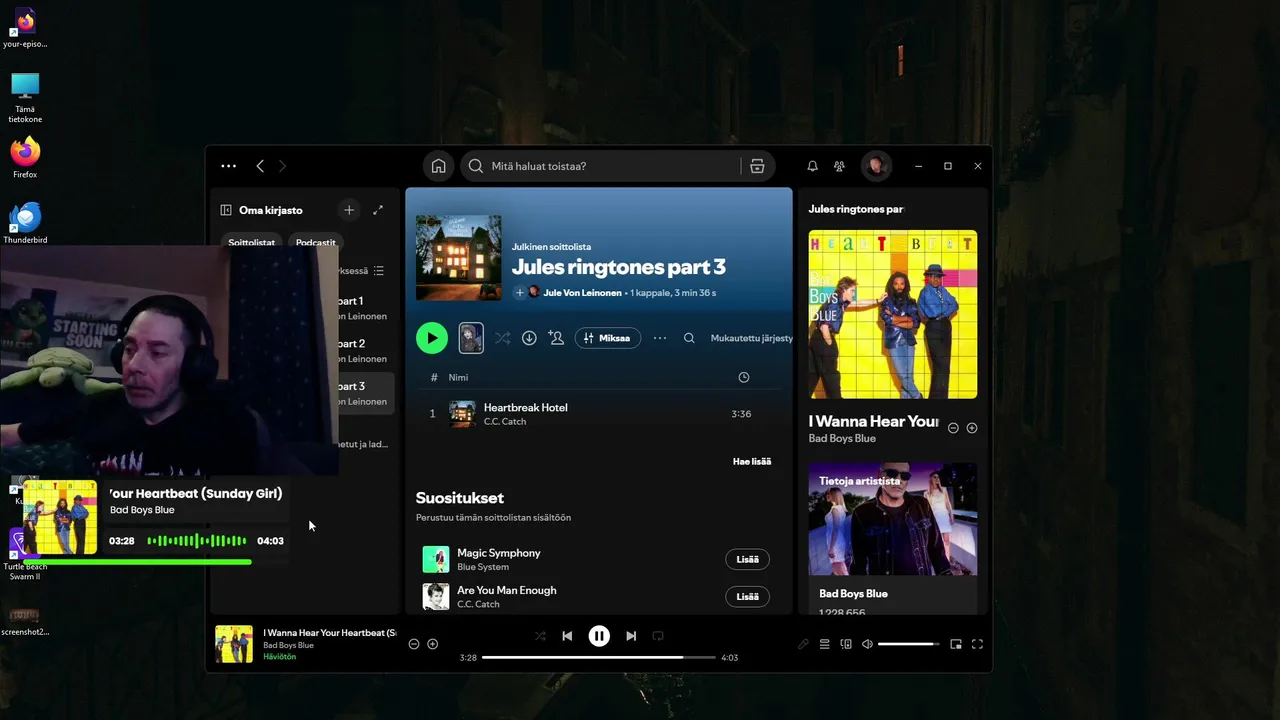Expand the library panel to full view

pos(378,210)
